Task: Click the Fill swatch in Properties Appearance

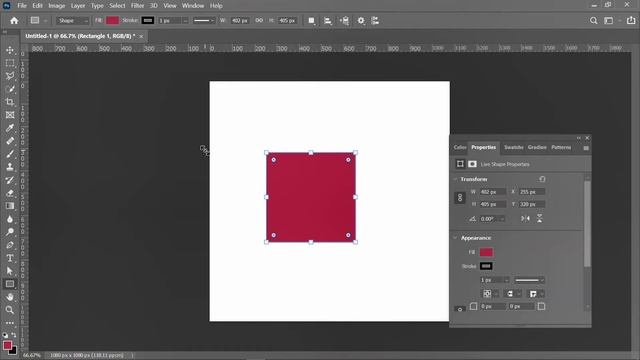Action: pos(486,252)
